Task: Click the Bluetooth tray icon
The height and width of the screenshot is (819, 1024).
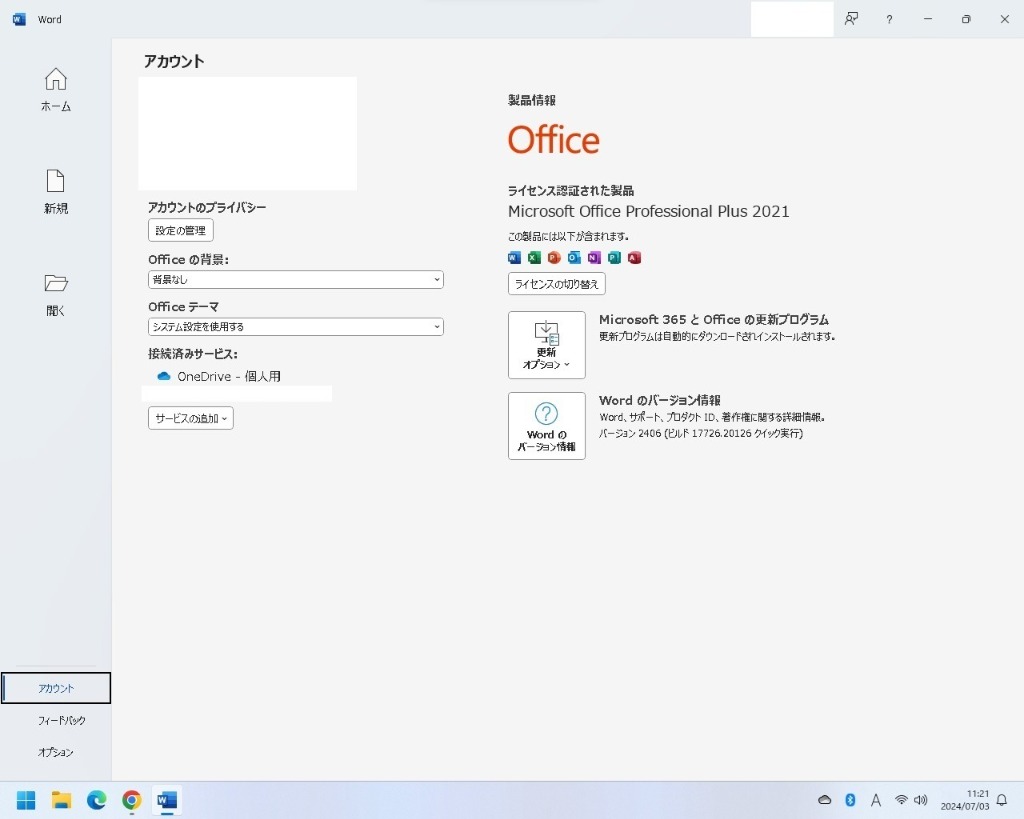Action: click(850, 800)
